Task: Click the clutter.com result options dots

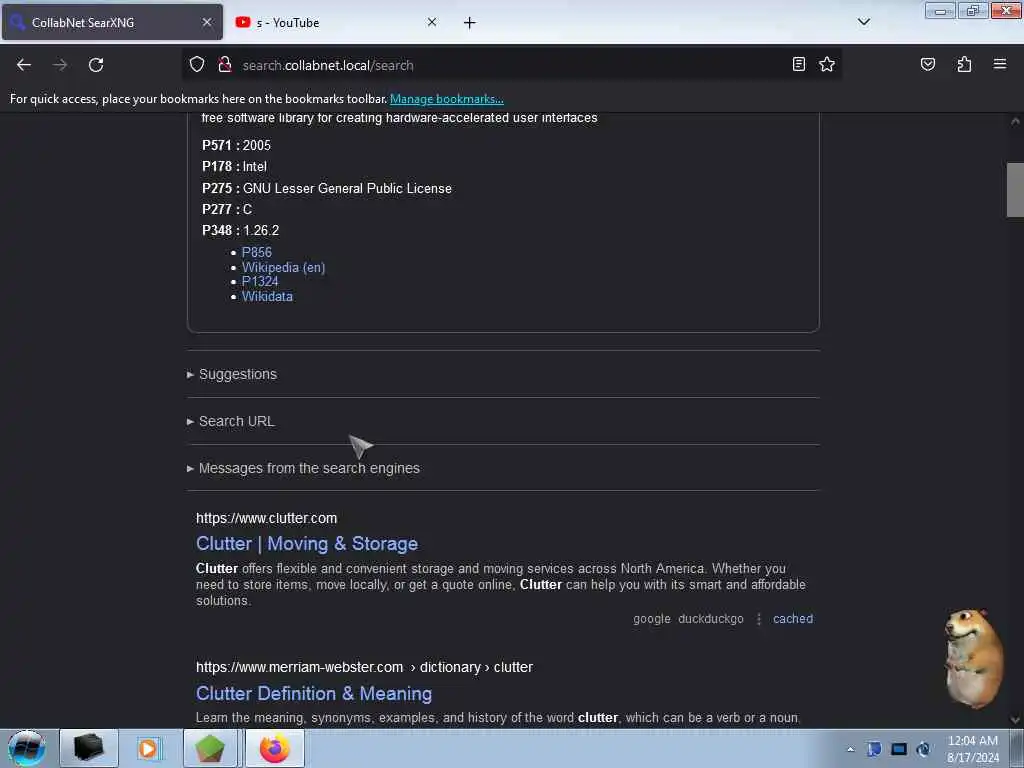Action: [x=759, y=619]
